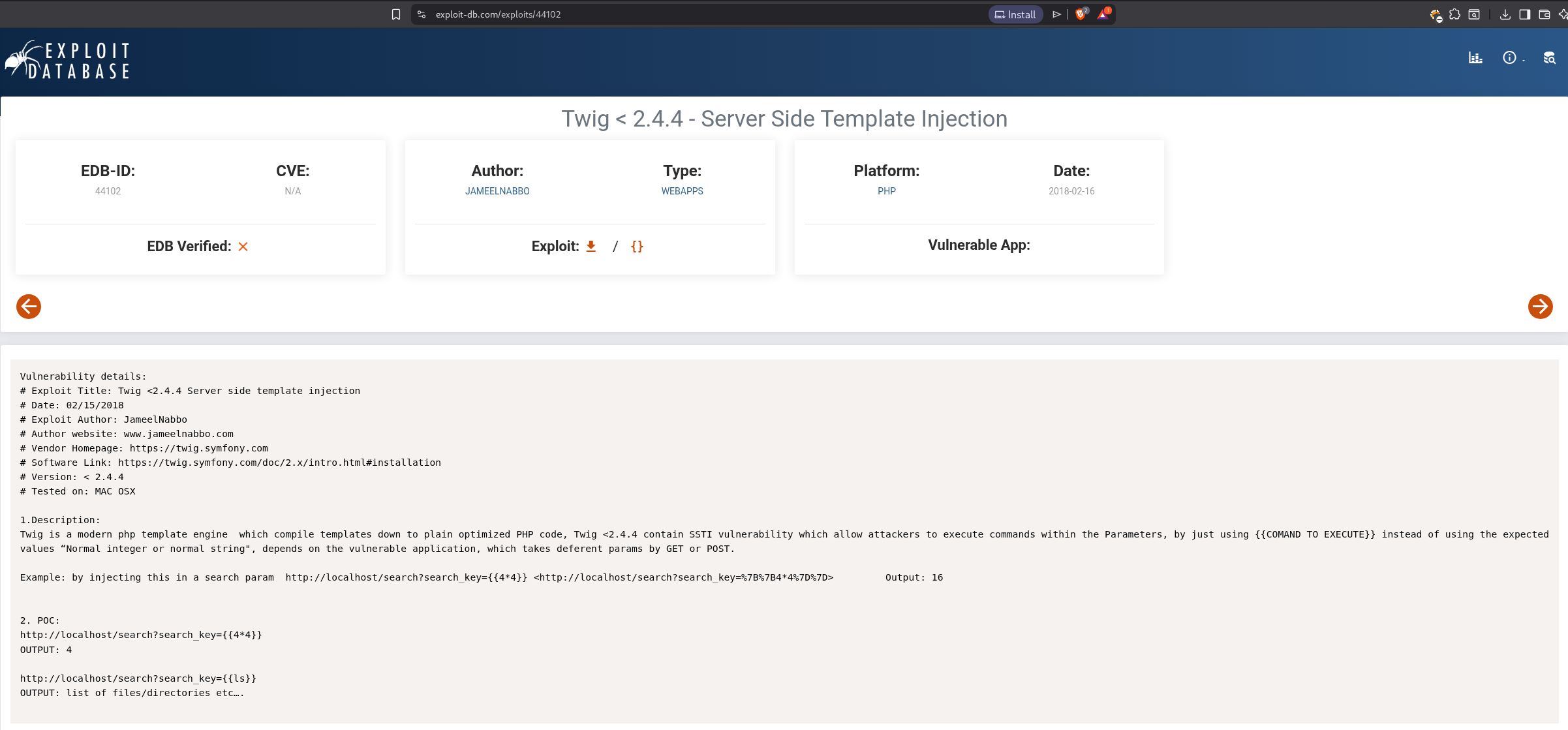View raw exploit via curly braces icon
1568x730 pixels.
(x=637, y=246)
